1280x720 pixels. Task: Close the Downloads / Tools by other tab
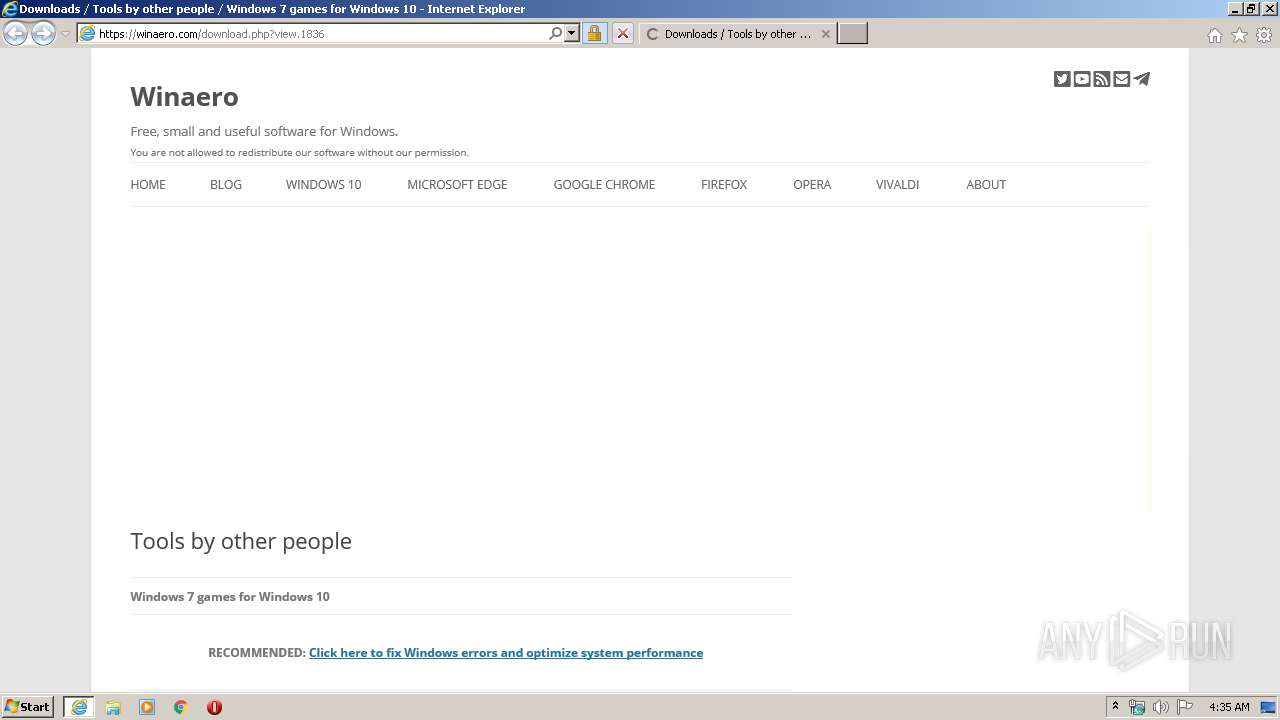point(825,33)
